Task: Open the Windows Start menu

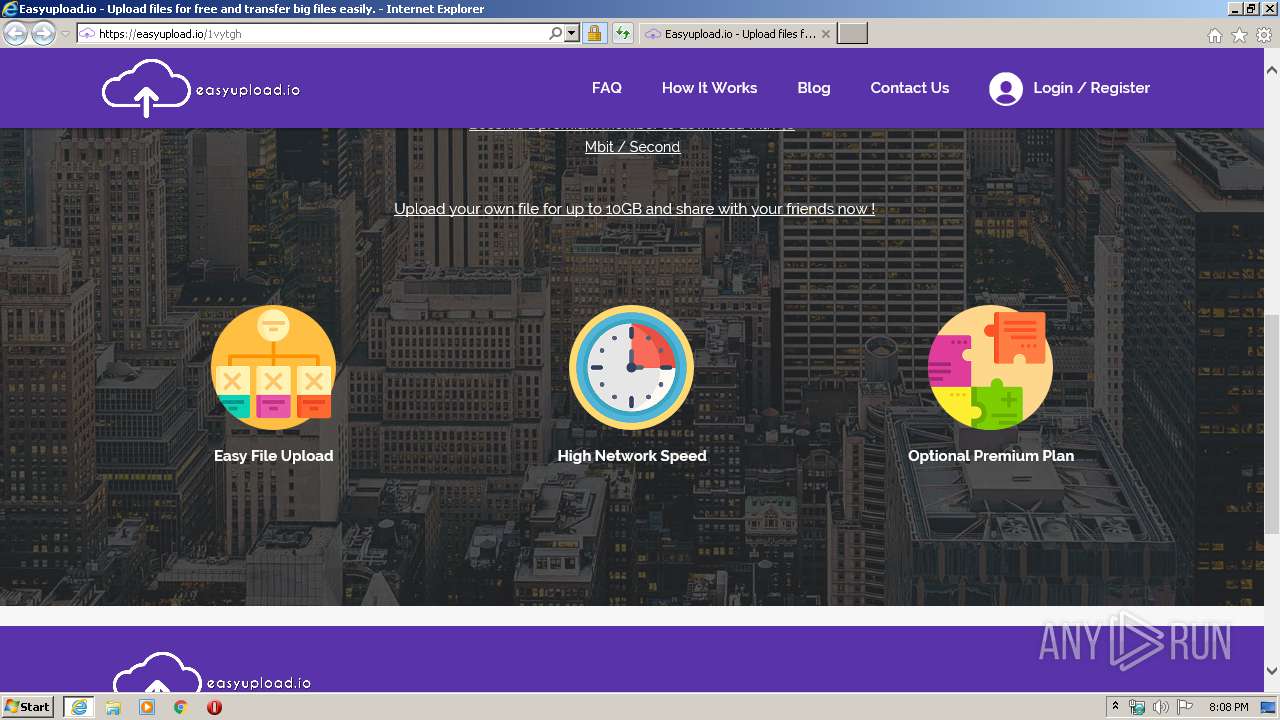Action: pyautogui.click(x=28, y=706)
